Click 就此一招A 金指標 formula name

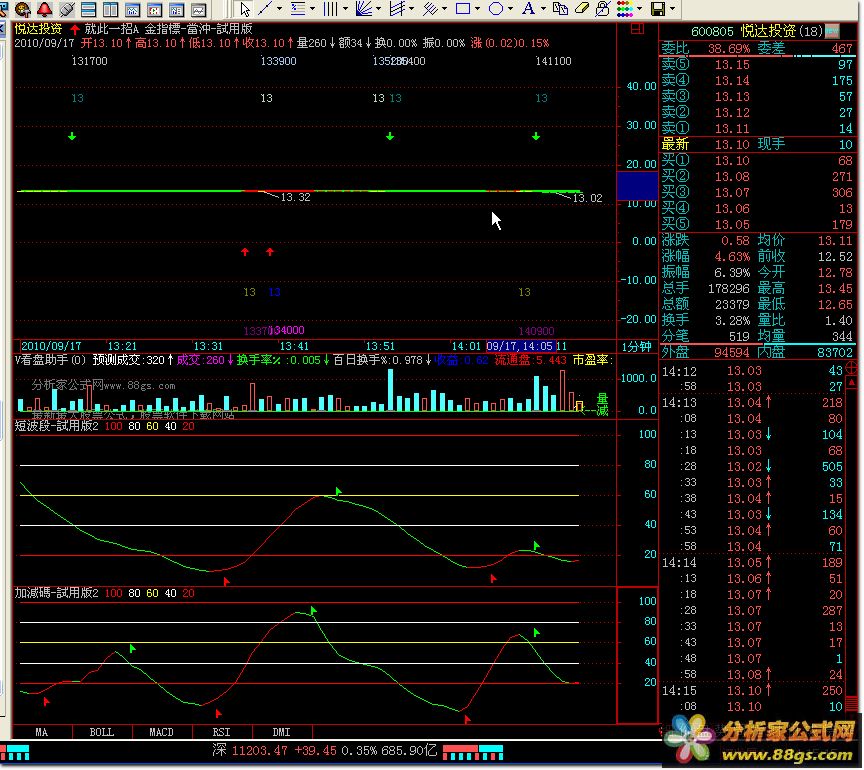(x=169, y=29)
